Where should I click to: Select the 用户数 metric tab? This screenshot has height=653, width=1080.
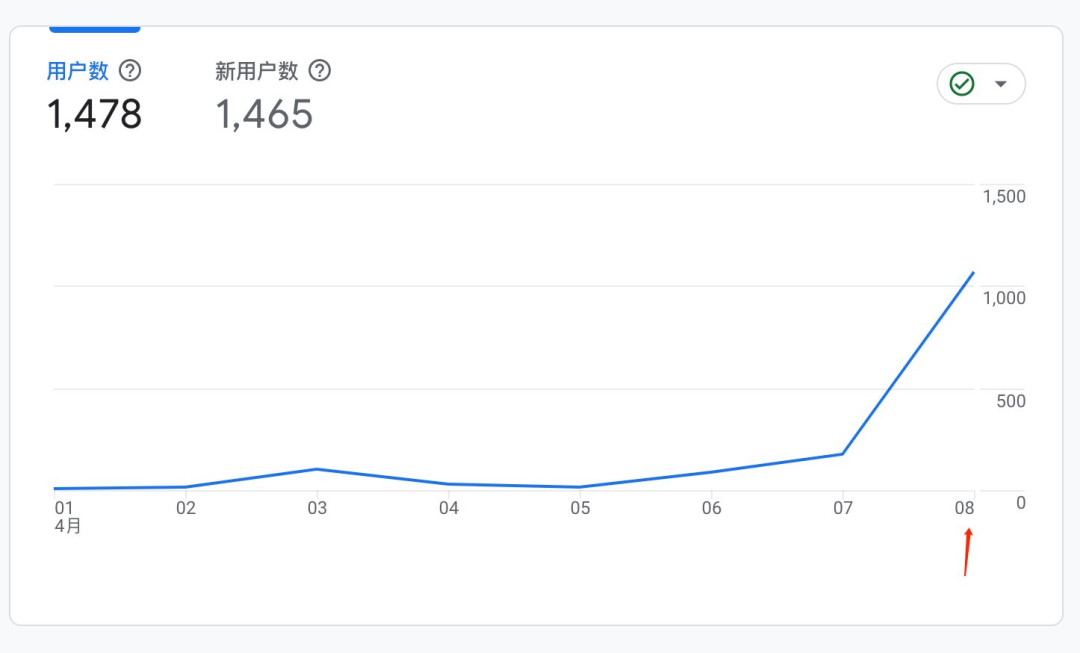77,70
